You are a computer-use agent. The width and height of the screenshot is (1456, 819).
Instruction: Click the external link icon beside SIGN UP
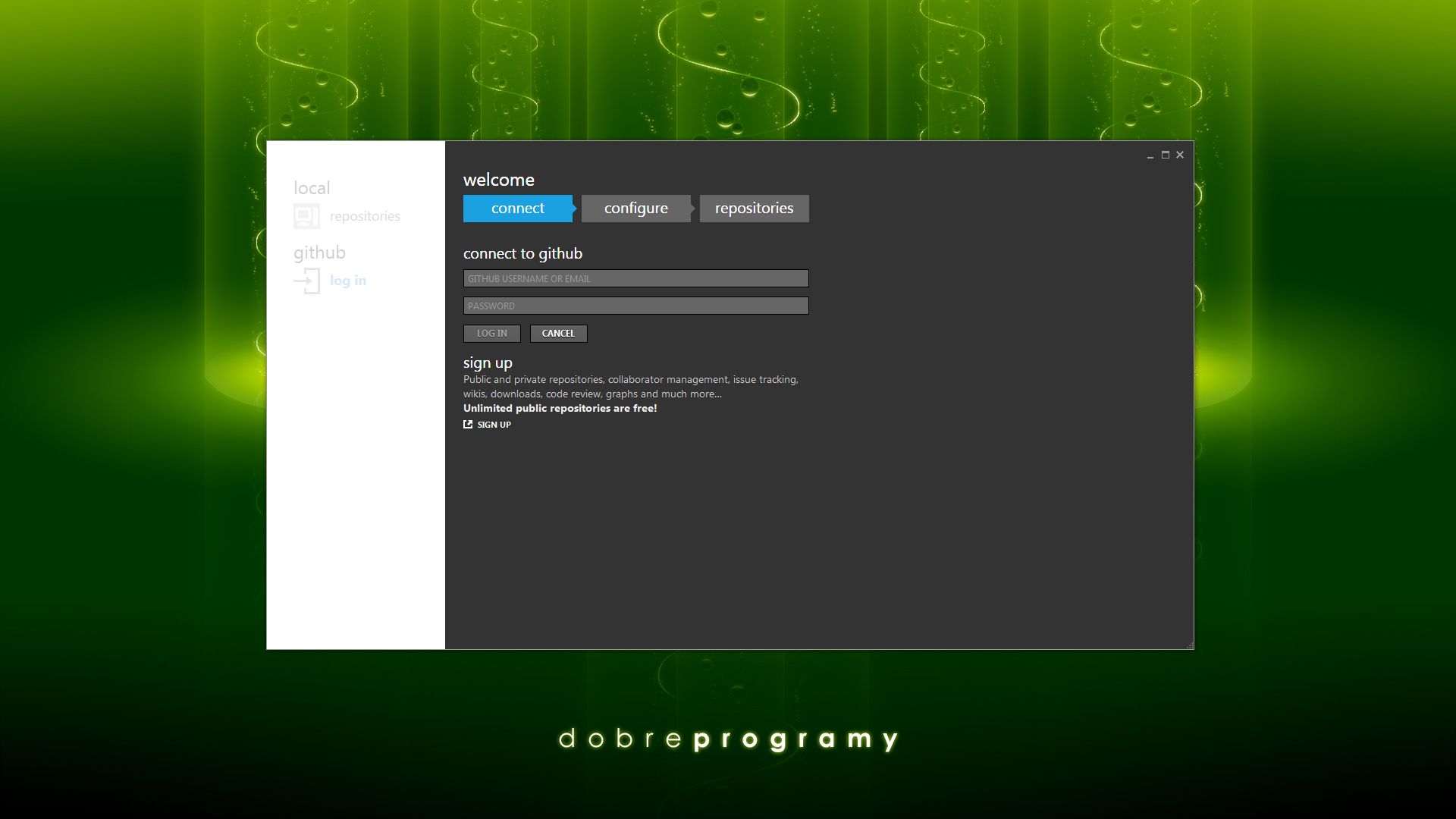coord(468,425)
